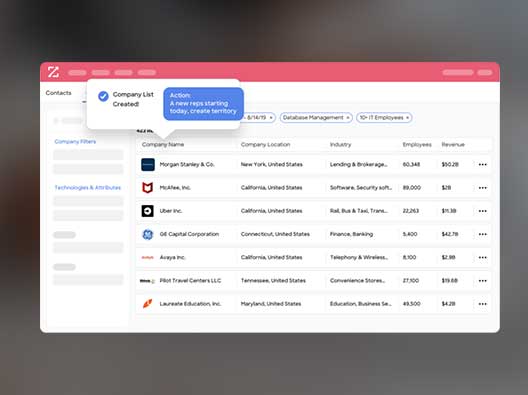Click the 10+ IT Employees chip label

382,118
